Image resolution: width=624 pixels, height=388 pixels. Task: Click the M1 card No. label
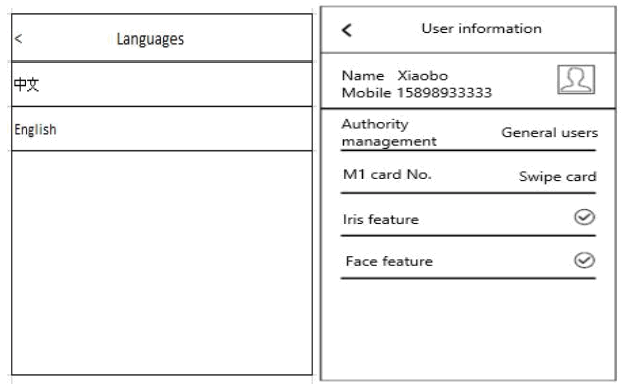click(x=387, y=174)
